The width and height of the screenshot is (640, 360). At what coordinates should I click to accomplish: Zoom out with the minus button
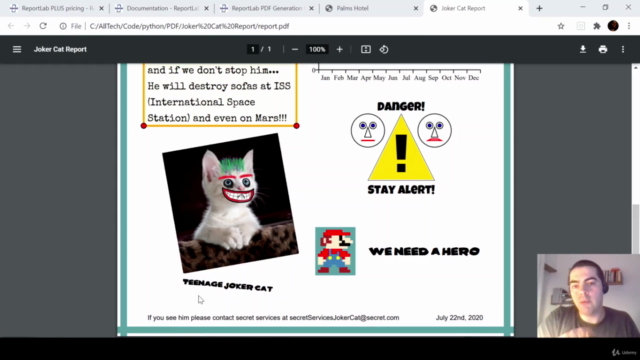coord(295,49)
